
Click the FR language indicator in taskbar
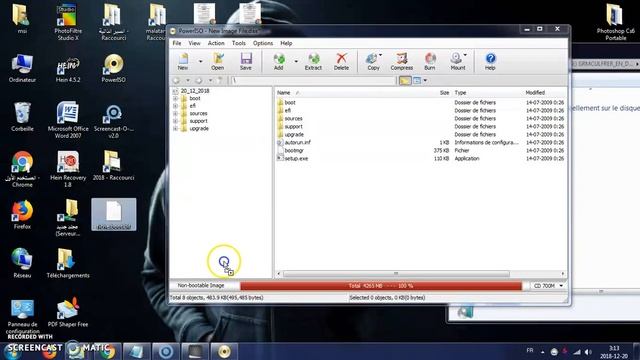tap(530, 350)
